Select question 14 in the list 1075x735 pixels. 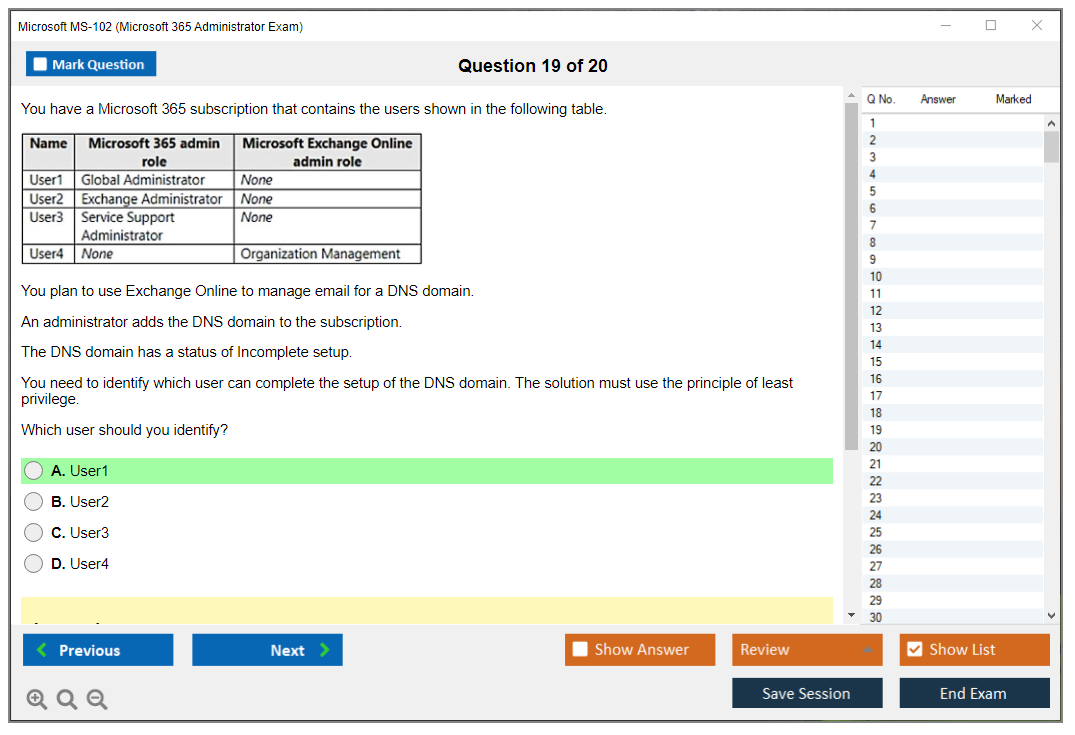[953, 345]
